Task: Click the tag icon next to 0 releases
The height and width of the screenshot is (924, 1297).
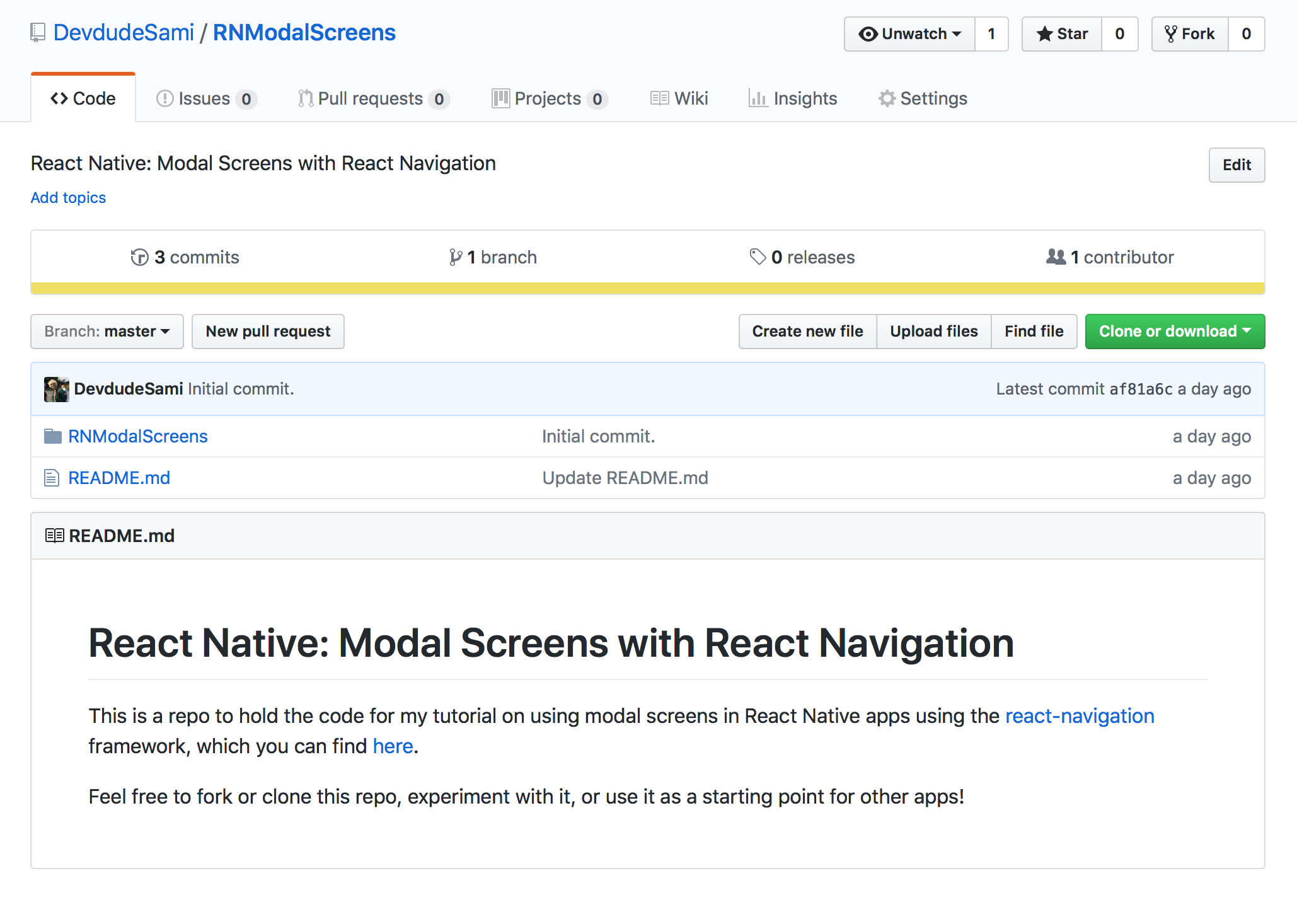Action: pos(758,257)
